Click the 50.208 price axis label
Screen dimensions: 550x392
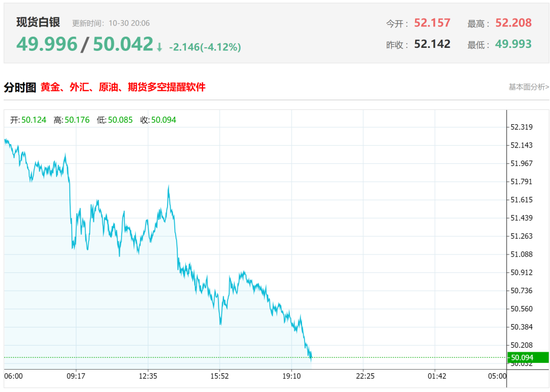click(x=522, y=345)
